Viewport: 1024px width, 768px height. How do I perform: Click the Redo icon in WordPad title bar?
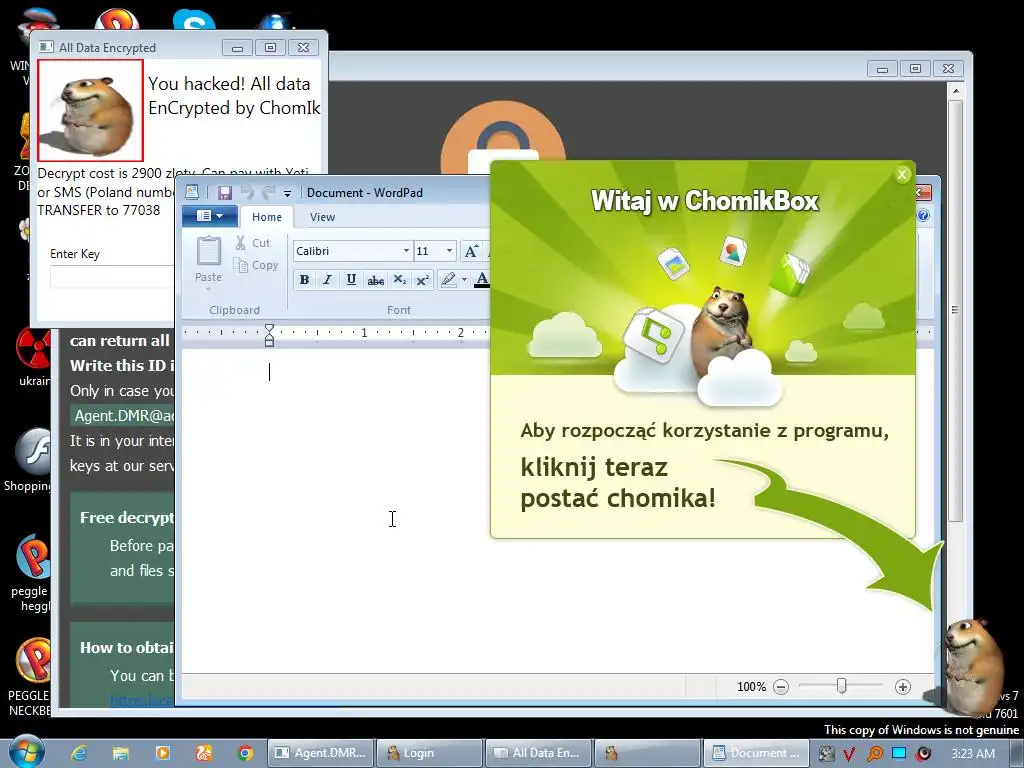click(x=268, y=193)
